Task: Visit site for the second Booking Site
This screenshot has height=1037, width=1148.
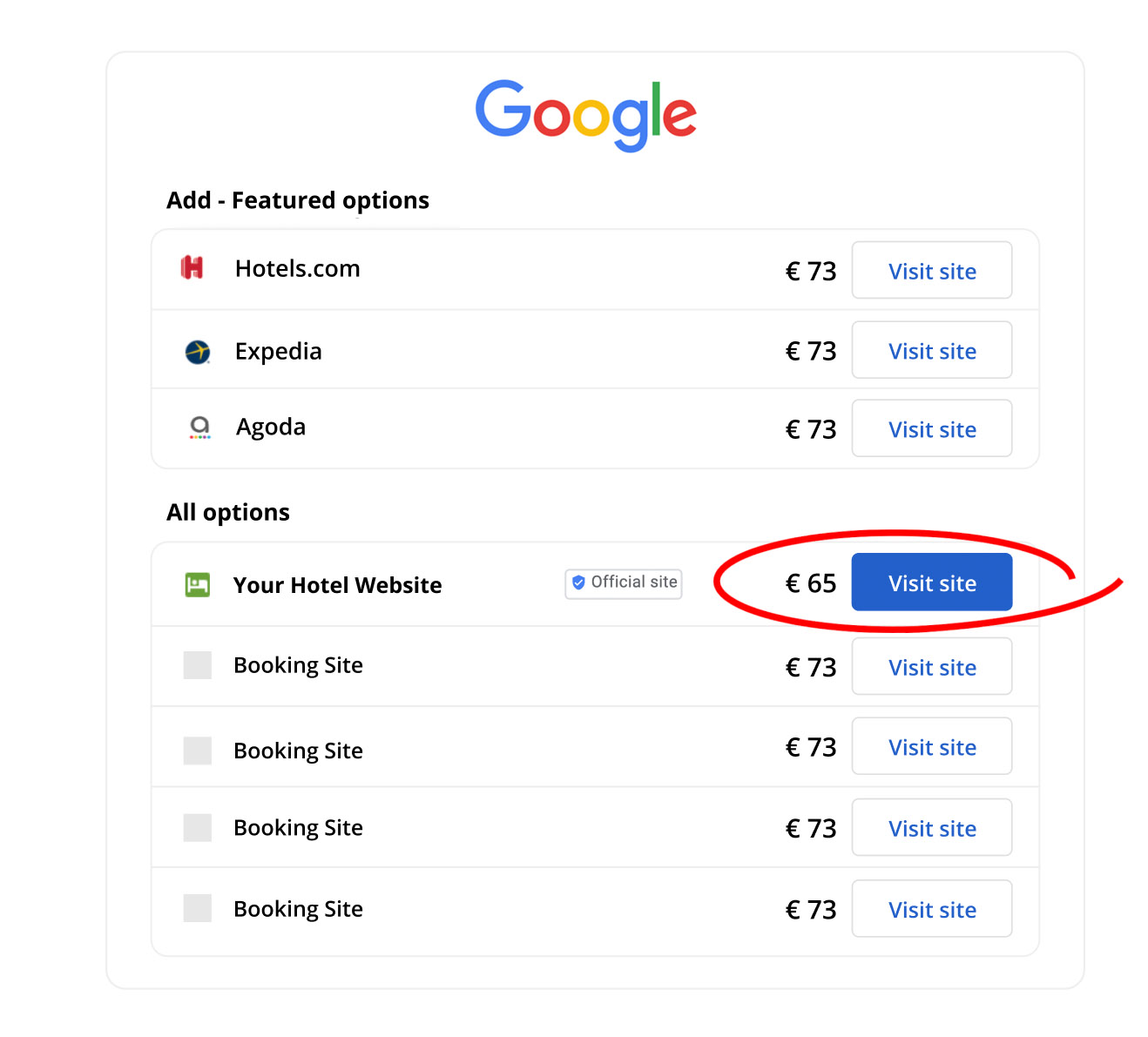Action: 931,747
